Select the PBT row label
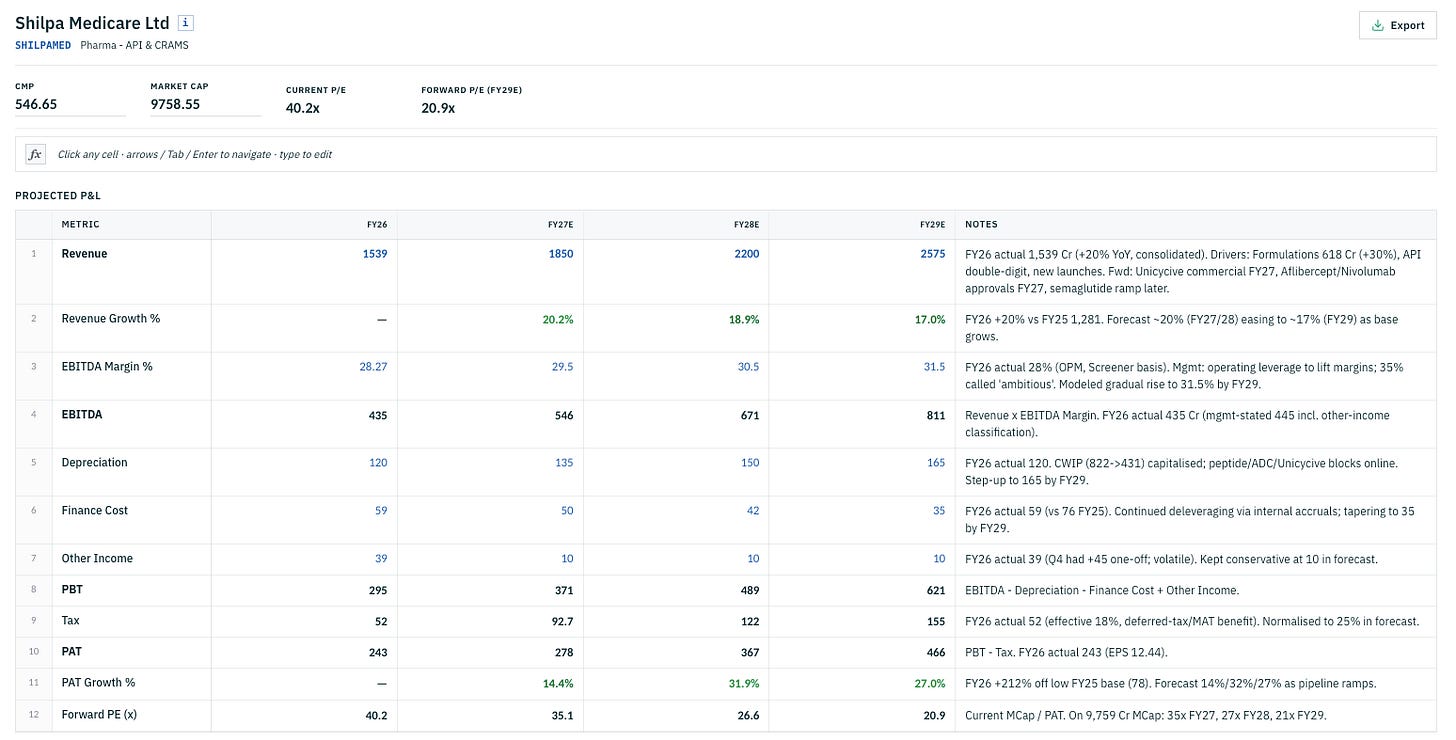This screenshot has width=1456, height=740. click(72, 590)
